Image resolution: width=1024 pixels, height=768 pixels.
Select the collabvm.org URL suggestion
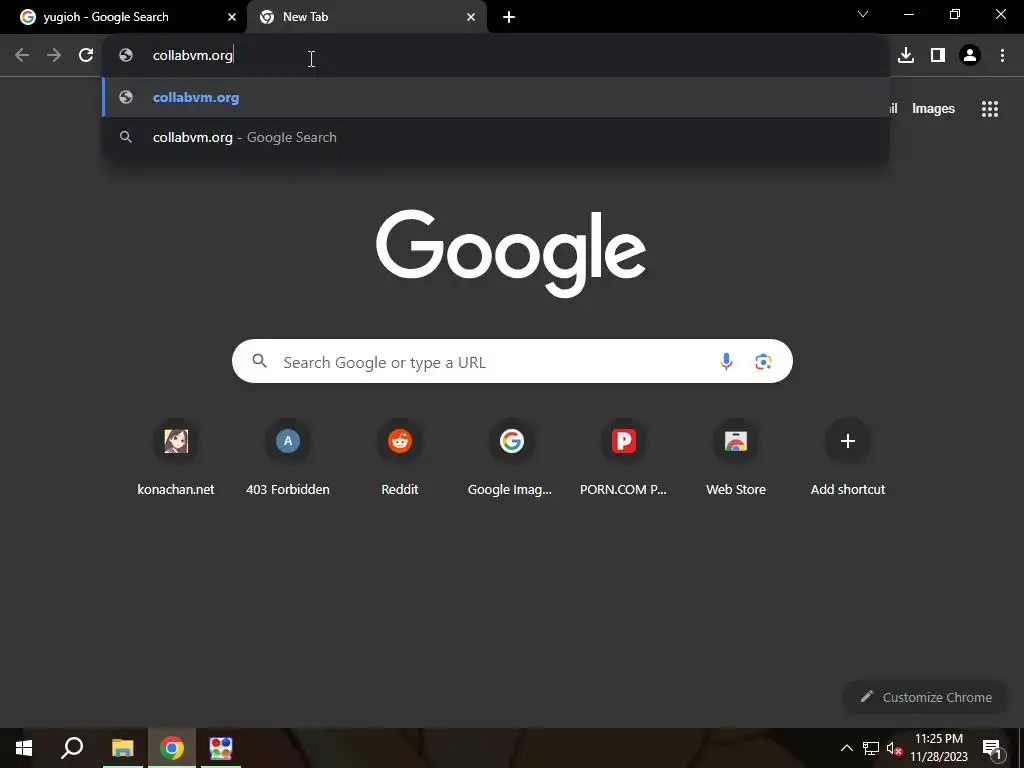[496, 97]
